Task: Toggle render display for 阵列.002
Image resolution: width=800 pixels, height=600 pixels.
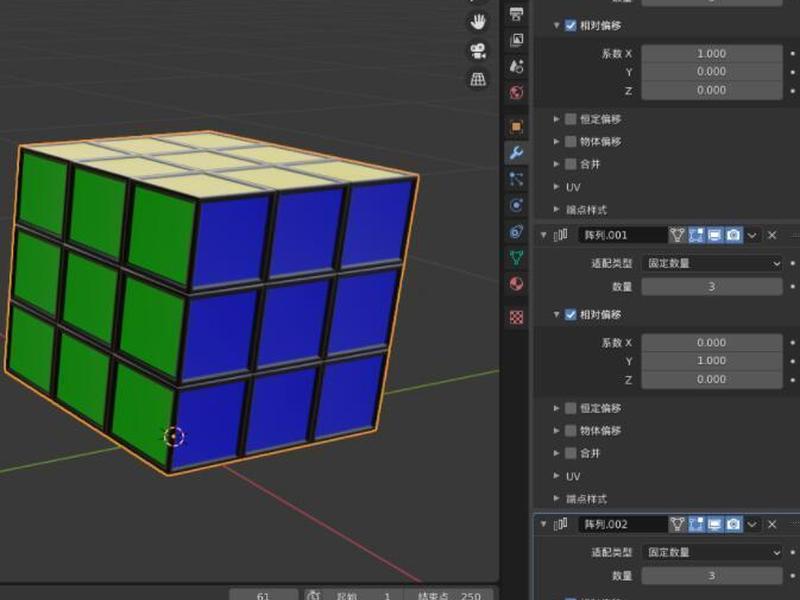Action: (x=734, y=524)
